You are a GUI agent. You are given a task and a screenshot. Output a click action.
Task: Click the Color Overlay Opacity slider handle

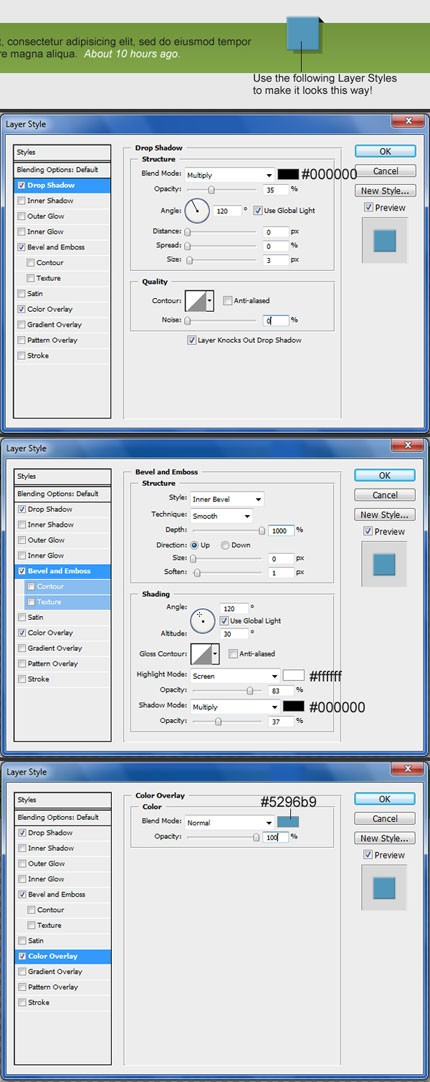[x=256, y=837]
